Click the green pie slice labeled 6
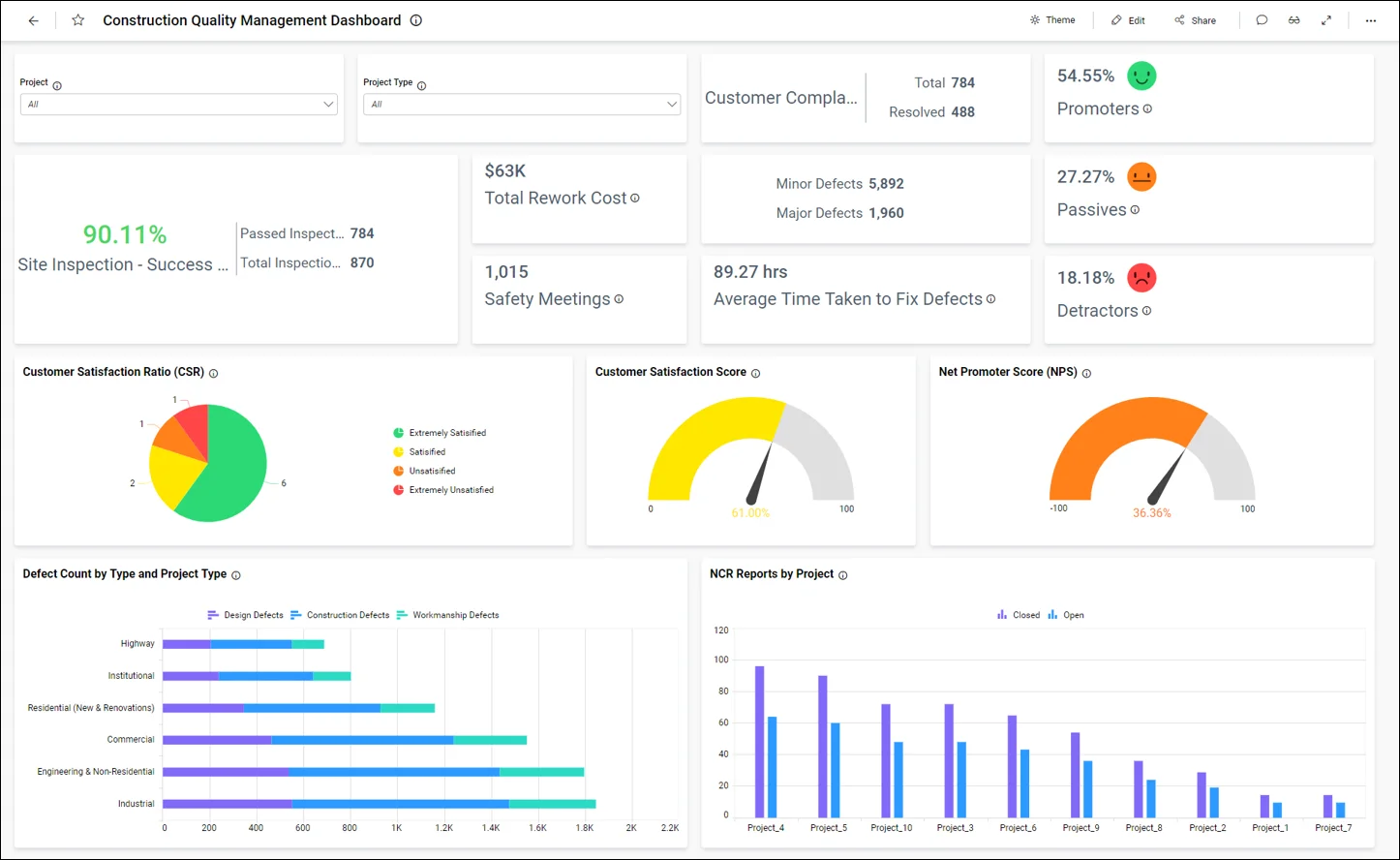Screen dimensions: 1400x860 point(232,465)
